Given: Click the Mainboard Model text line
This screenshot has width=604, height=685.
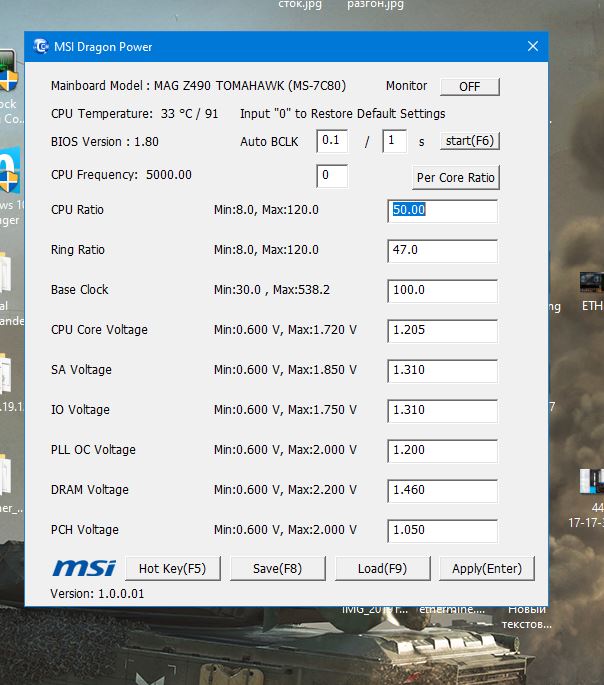Looking at the screenshot, I should tap(198, 86).
